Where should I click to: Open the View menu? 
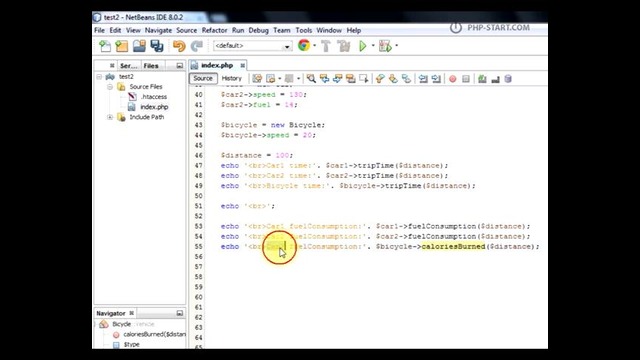(133, 30)
